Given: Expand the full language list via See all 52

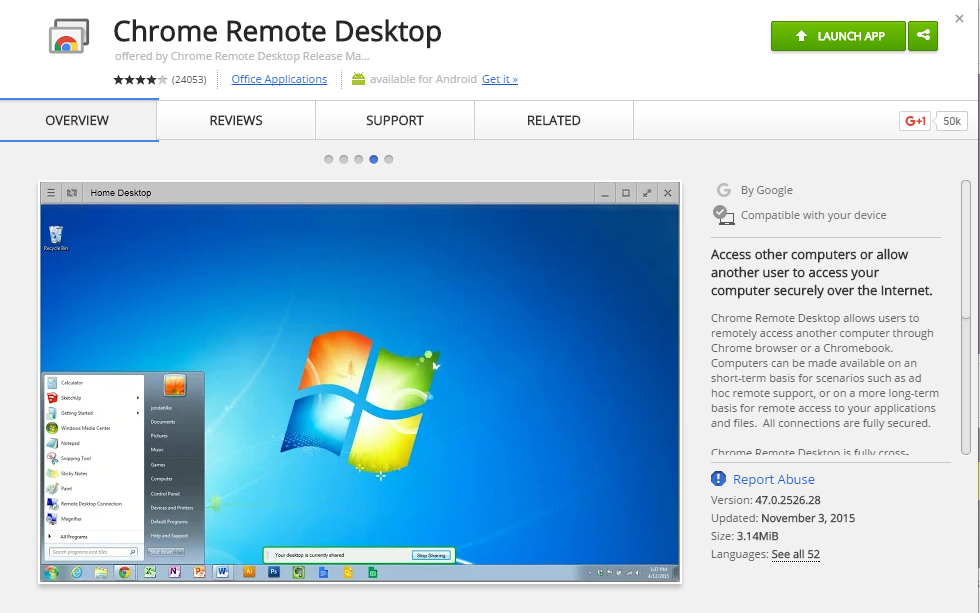Looking at the screenshot, I should pyautogui.click(x=795, y=554).
